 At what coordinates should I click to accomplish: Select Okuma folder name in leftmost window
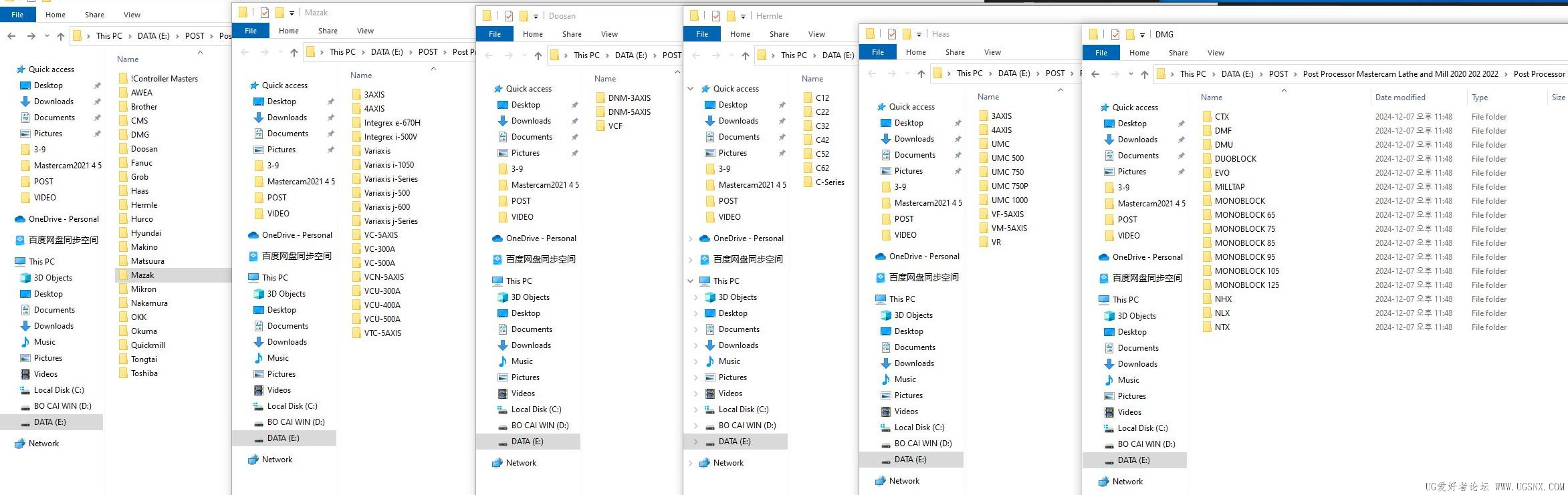[144, 331]
